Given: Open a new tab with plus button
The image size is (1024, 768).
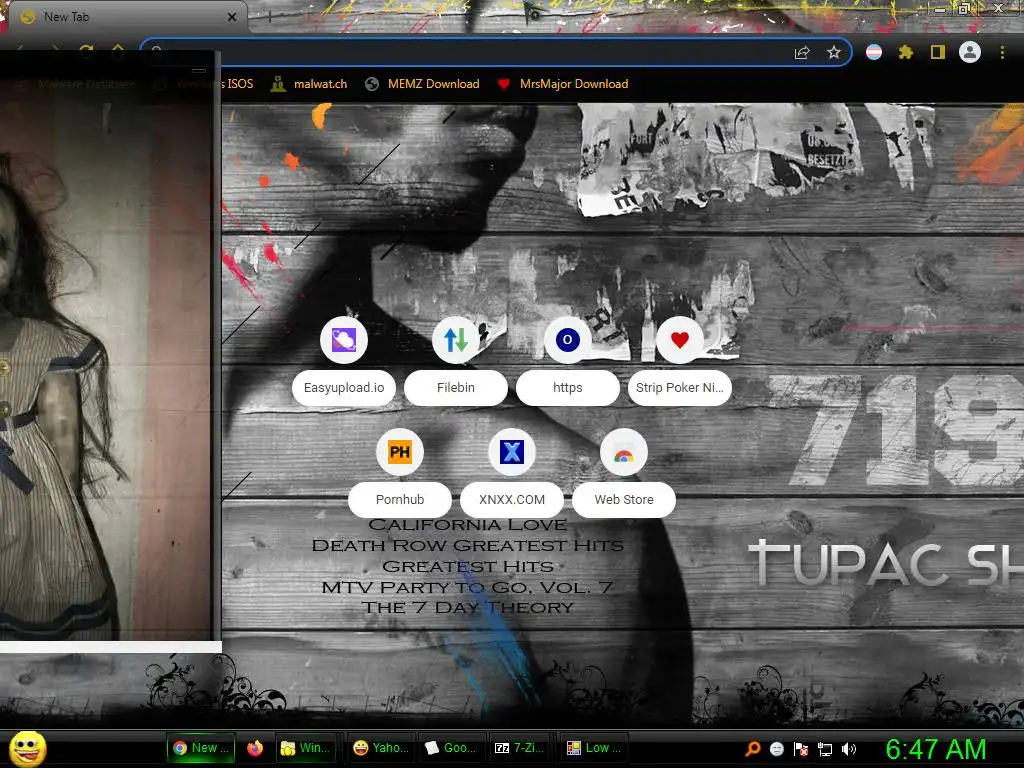Looking at the screenshot, I should [x=268, y=17].
